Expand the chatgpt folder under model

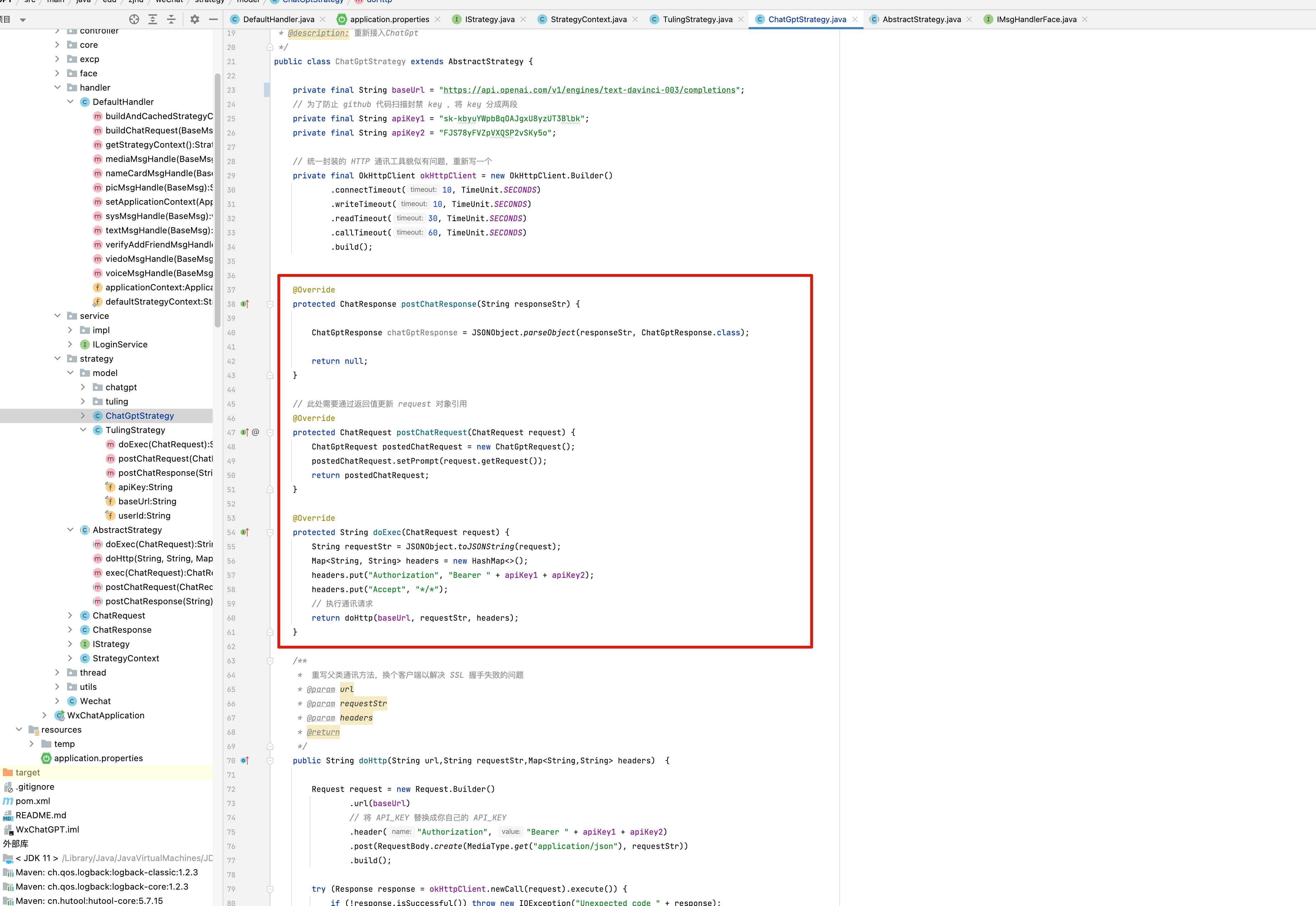(83, 387)
